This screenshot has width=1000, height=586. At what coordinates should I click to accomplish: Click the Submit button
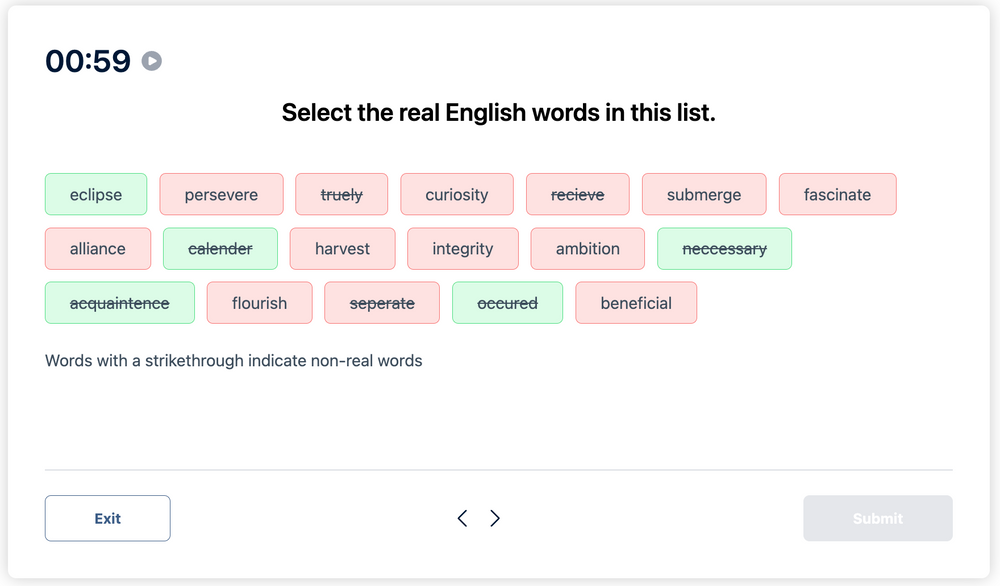point(877,518)
